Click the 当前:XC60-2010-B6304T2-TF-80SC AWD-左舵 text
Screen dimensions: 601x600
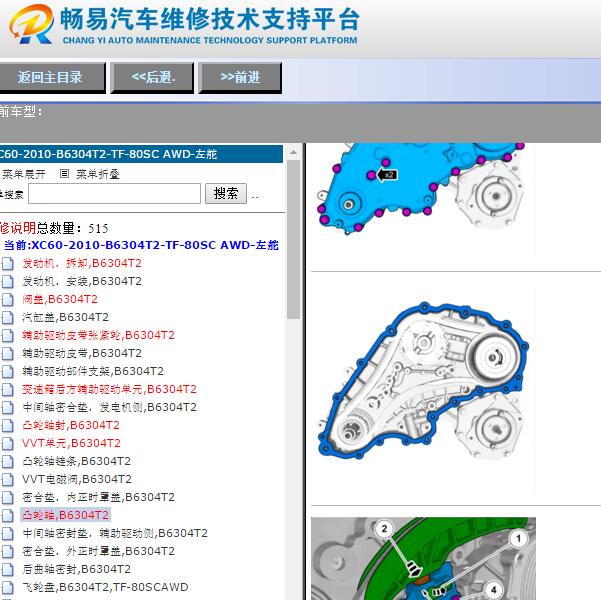(x=141, y=245)
